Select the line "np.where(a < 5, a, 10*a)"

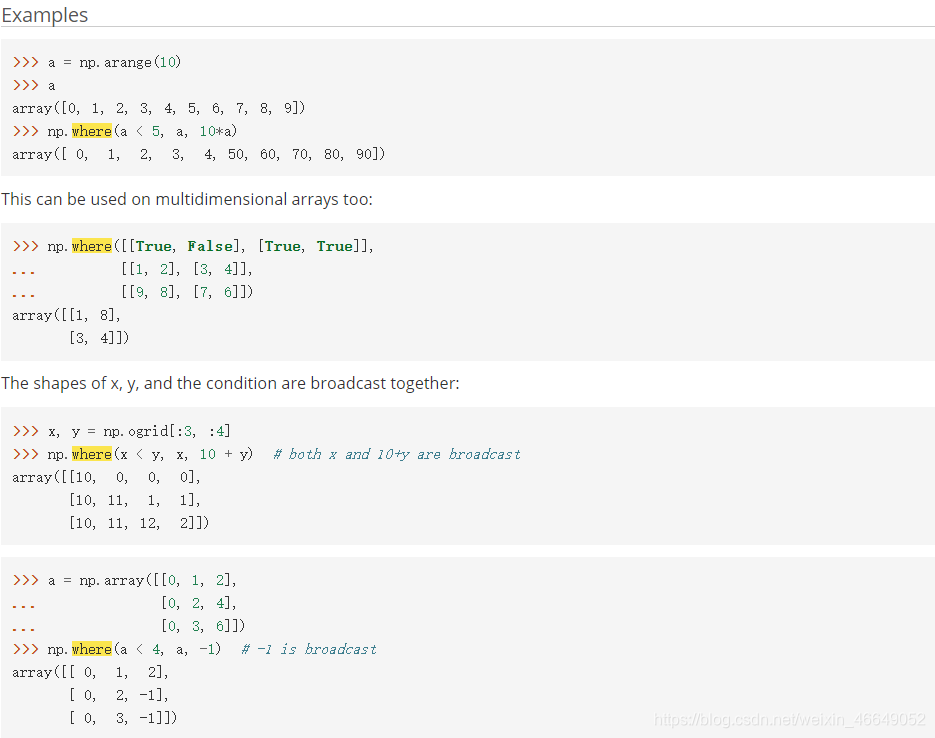143,131
